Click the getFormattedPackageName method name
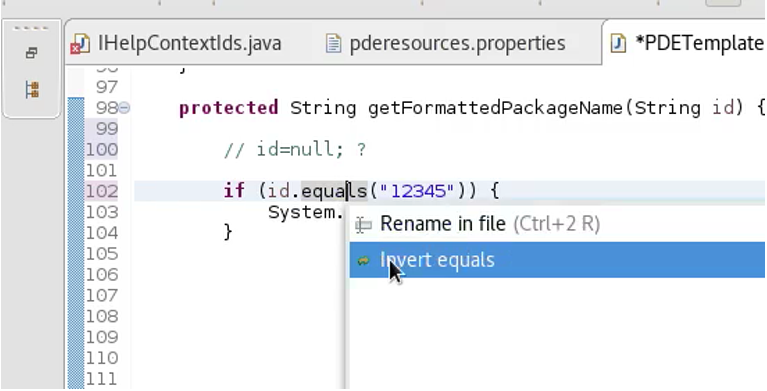Viewport: 767px width, 391px height. coord(496,108)
